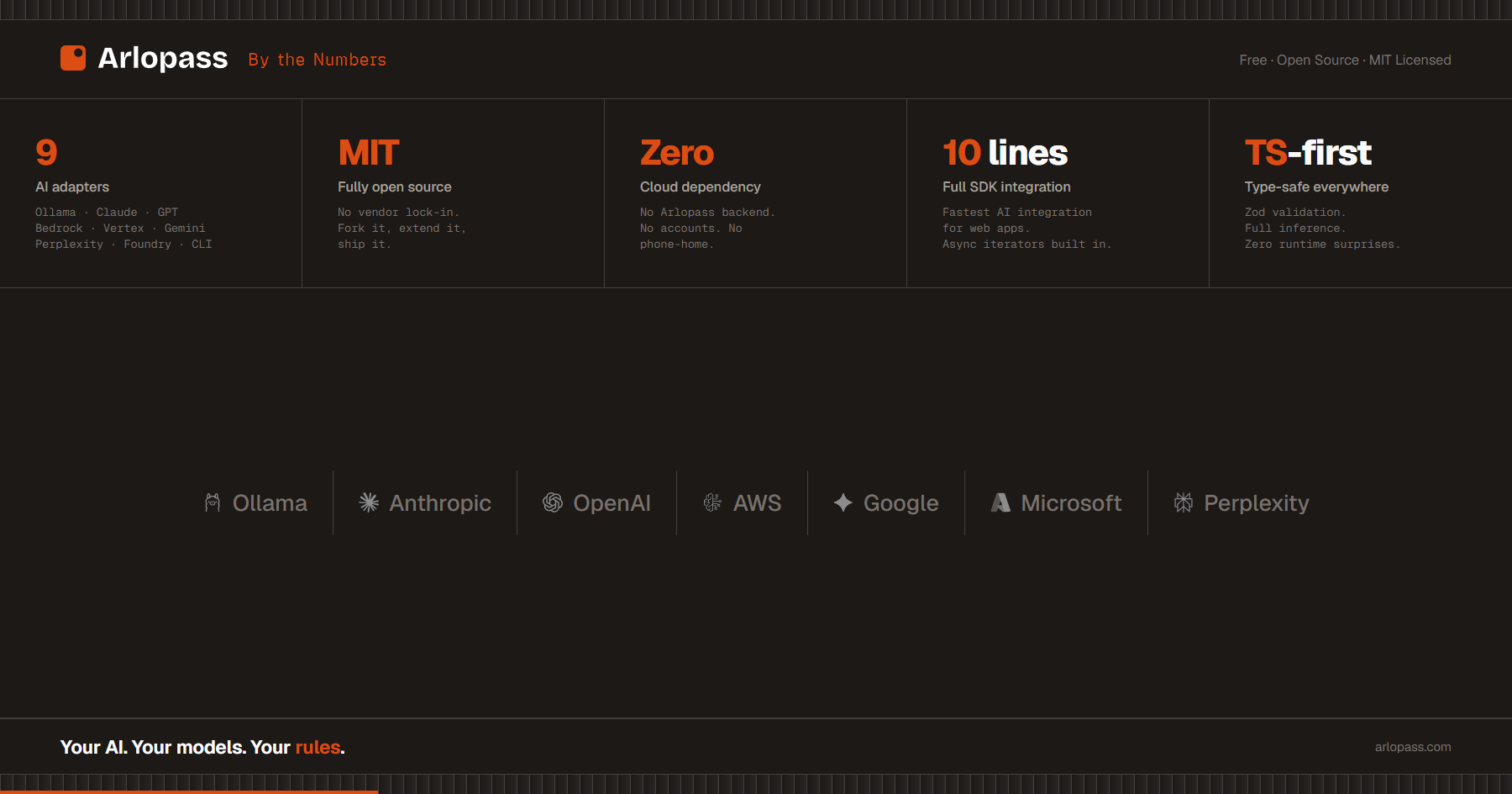1512x794 pixels.
Task: Click the Microsoft Azure A icon
Action: 1000,502
